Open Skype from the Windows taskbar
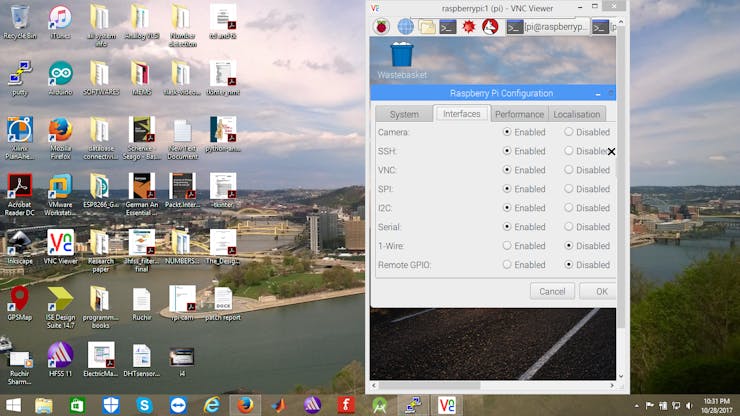The image size is (740, 416). pos(144,405)
